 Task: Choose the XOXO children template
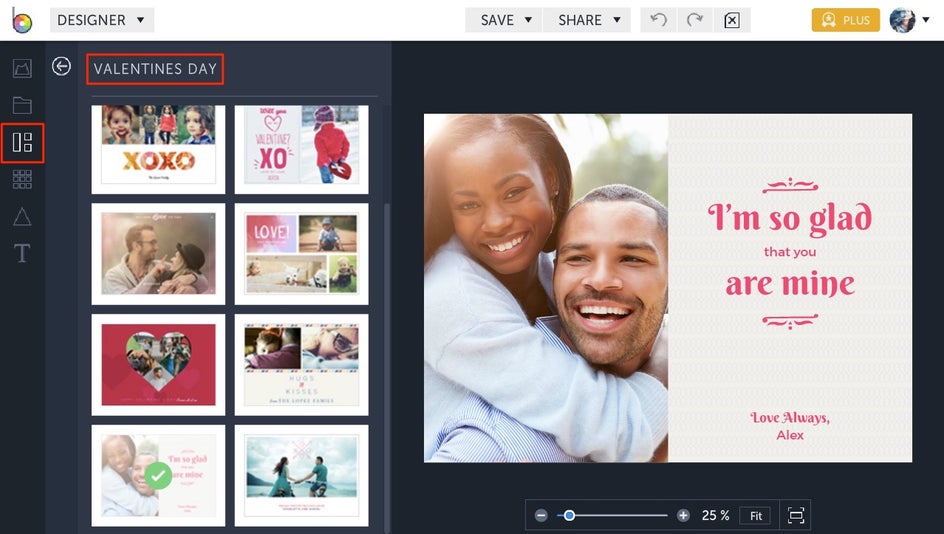coord(158,149)
